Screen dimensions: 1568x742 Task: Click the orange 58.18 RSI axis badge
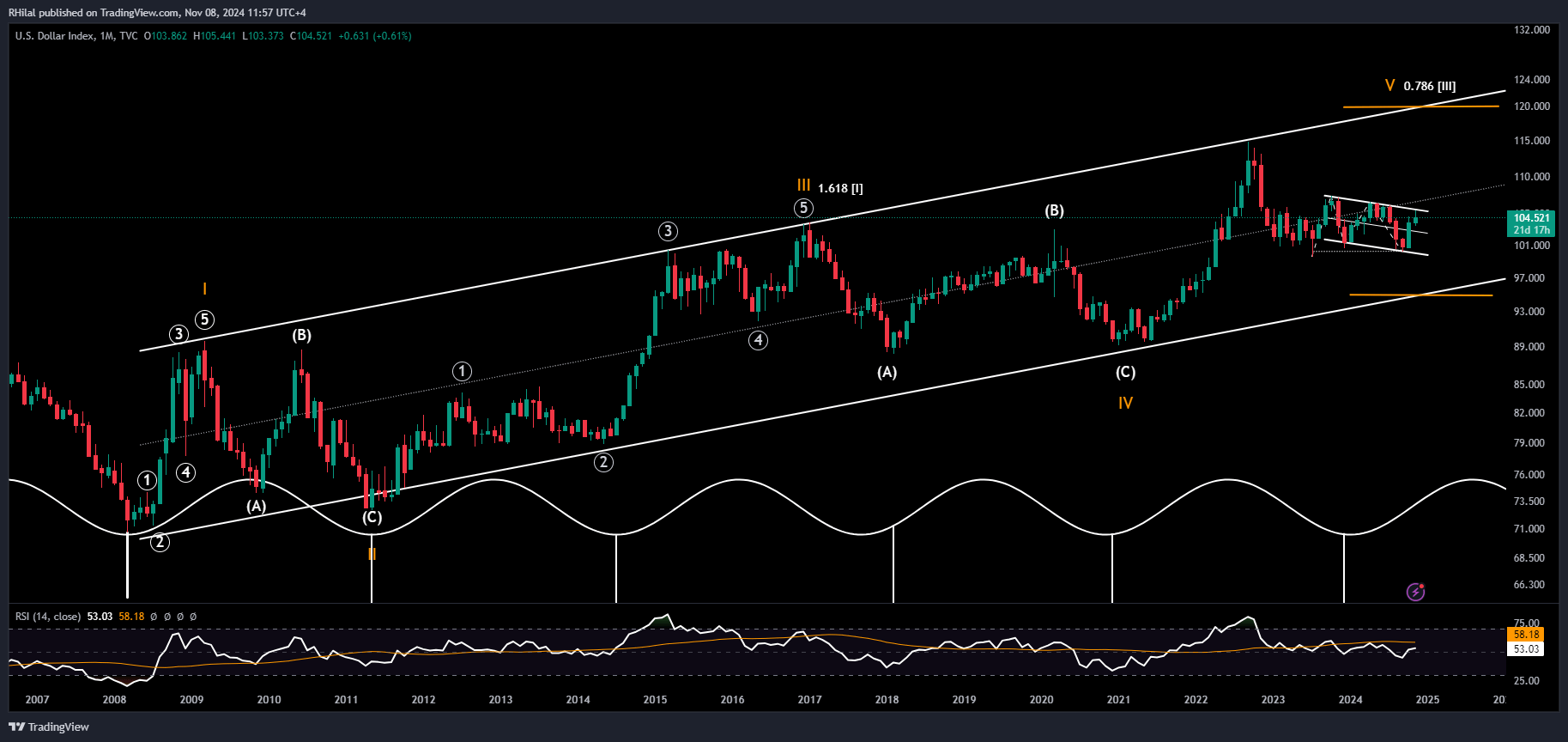click(x=1526, y=635)
